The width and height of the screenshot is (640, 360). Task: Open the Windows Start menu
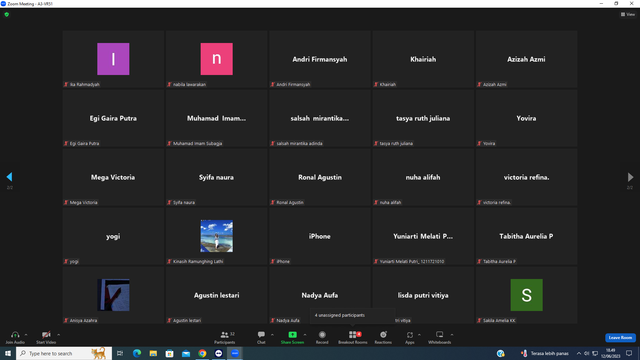tap(8, 353)
